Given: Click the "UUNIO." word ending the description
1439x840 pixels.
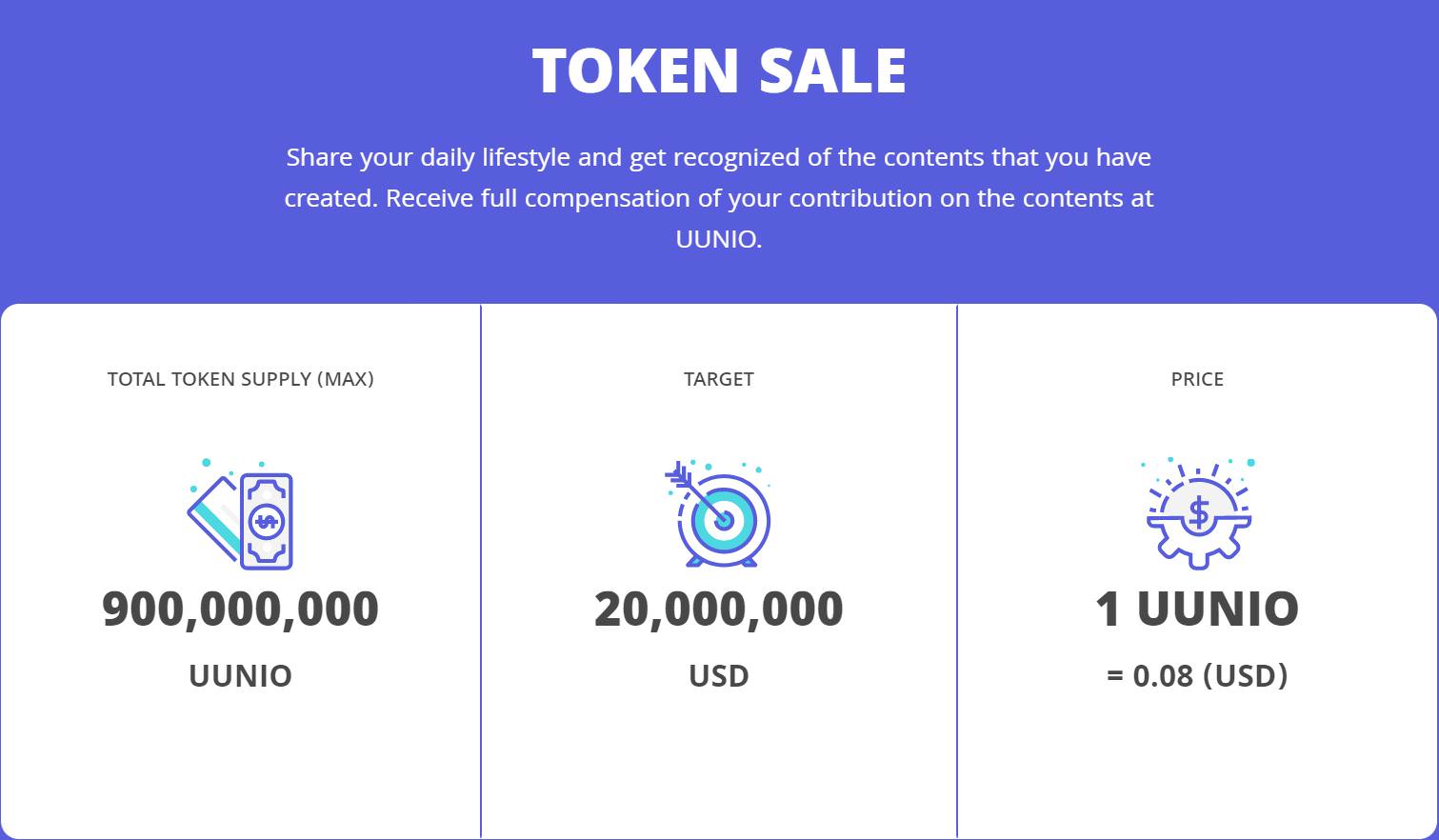Looking at the screenshot, I should [719, 239].
